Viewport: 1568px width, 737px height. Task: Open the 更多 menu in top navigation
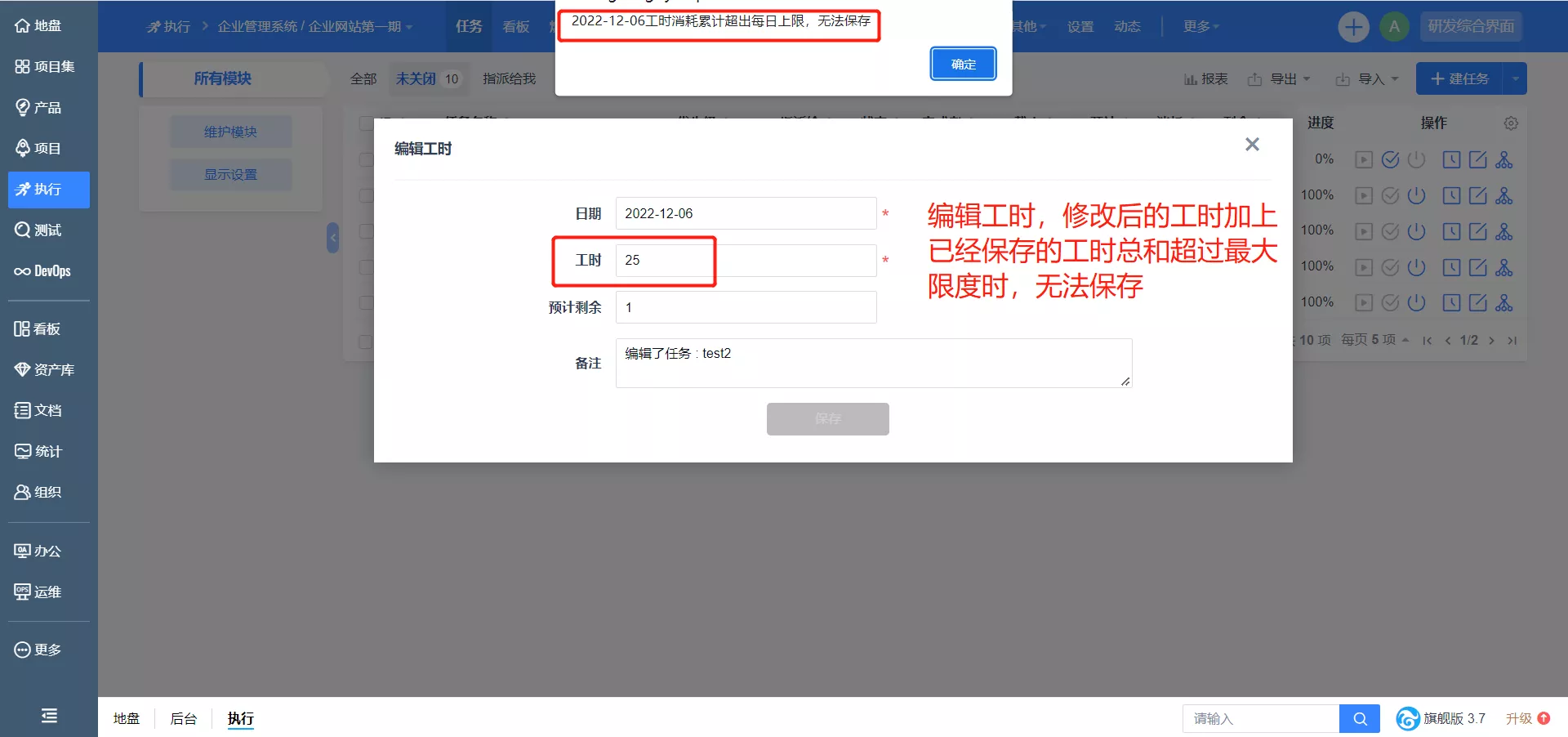[1201, 27]
